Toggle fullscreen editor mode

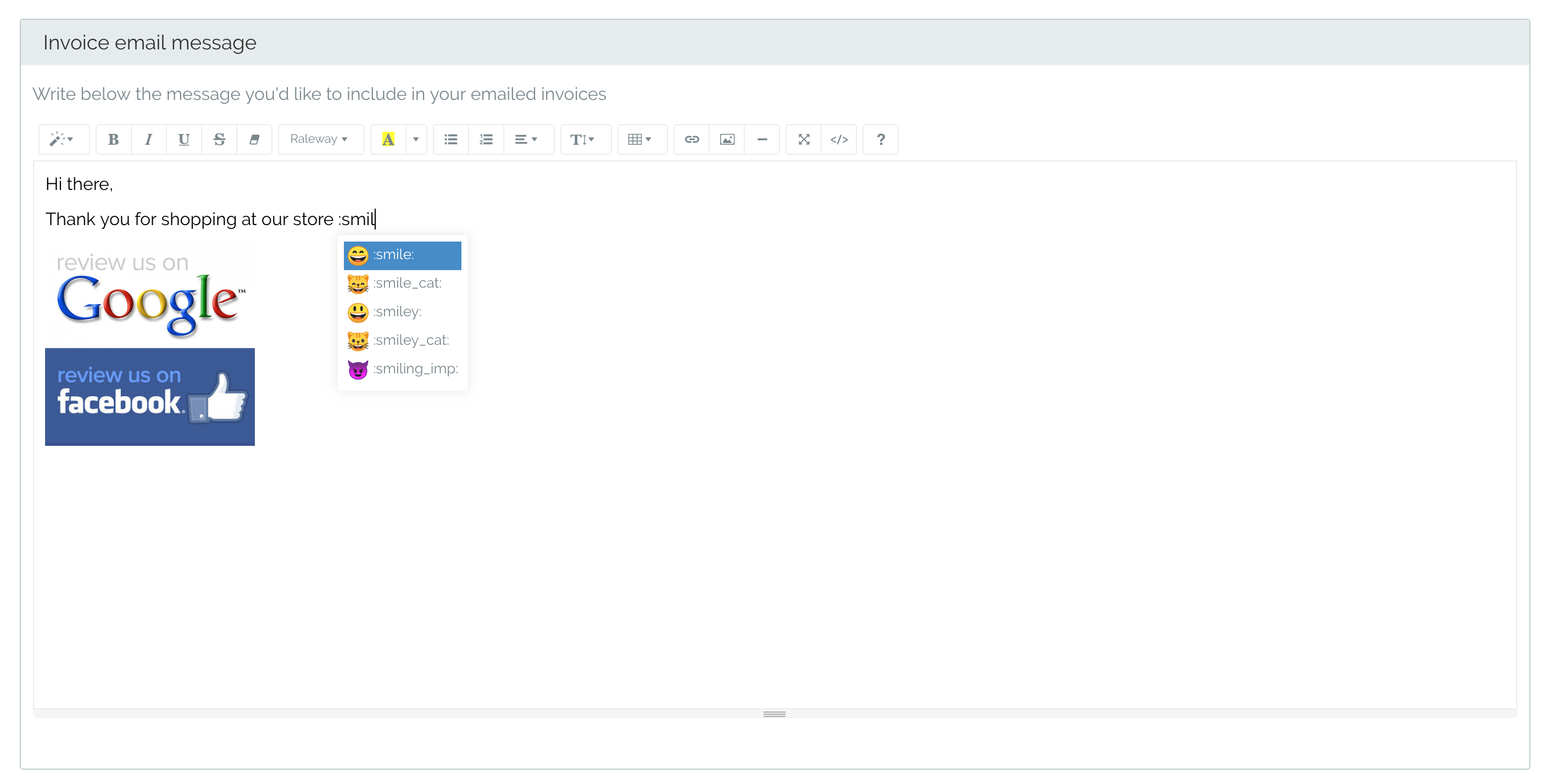(804, 139)
